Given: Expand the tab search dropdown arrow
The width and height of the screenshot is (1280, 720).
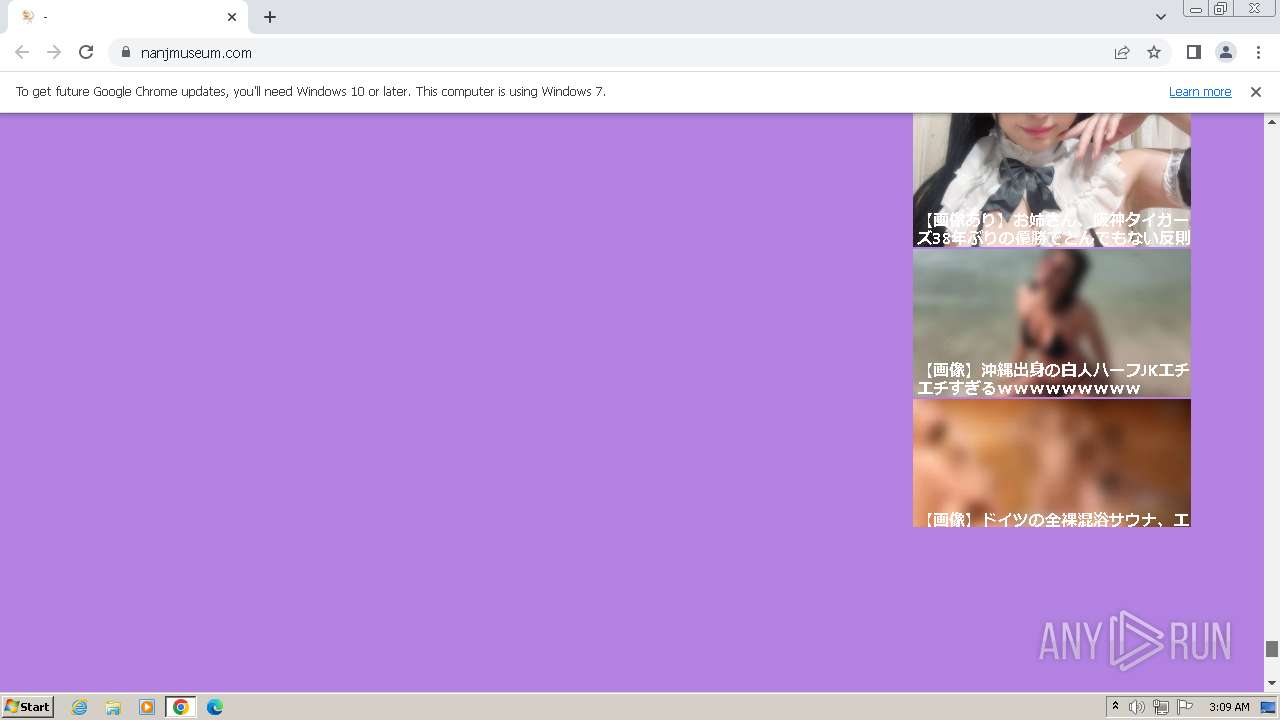Looking at the screenshot, I should 1160,17.
